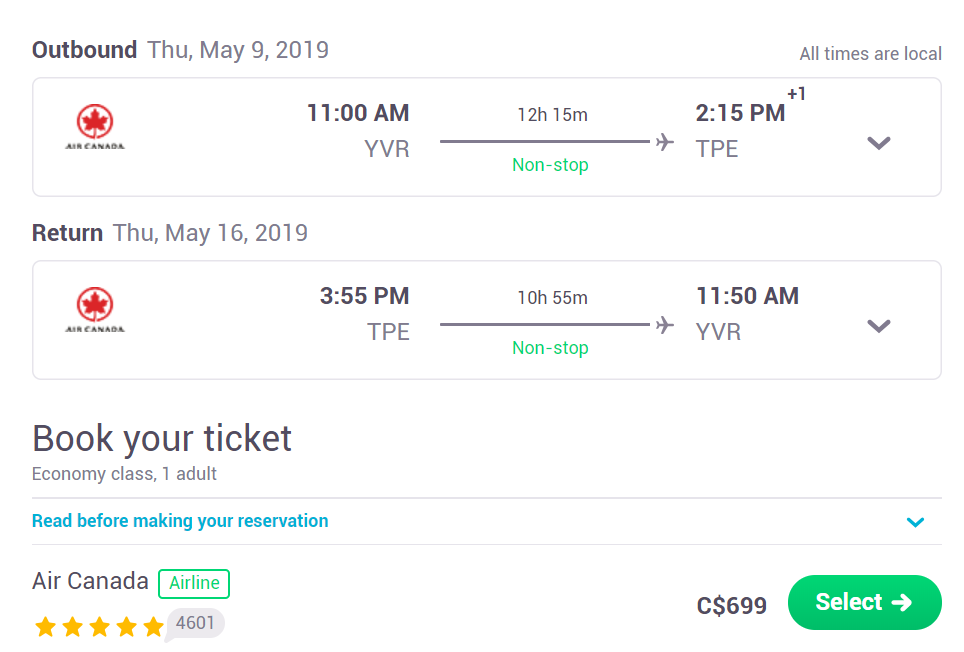The width and height of the screenshot is (964, 652).
Task: Click the 2:15 PM TPE arrival time
Action: coord(740,113)
